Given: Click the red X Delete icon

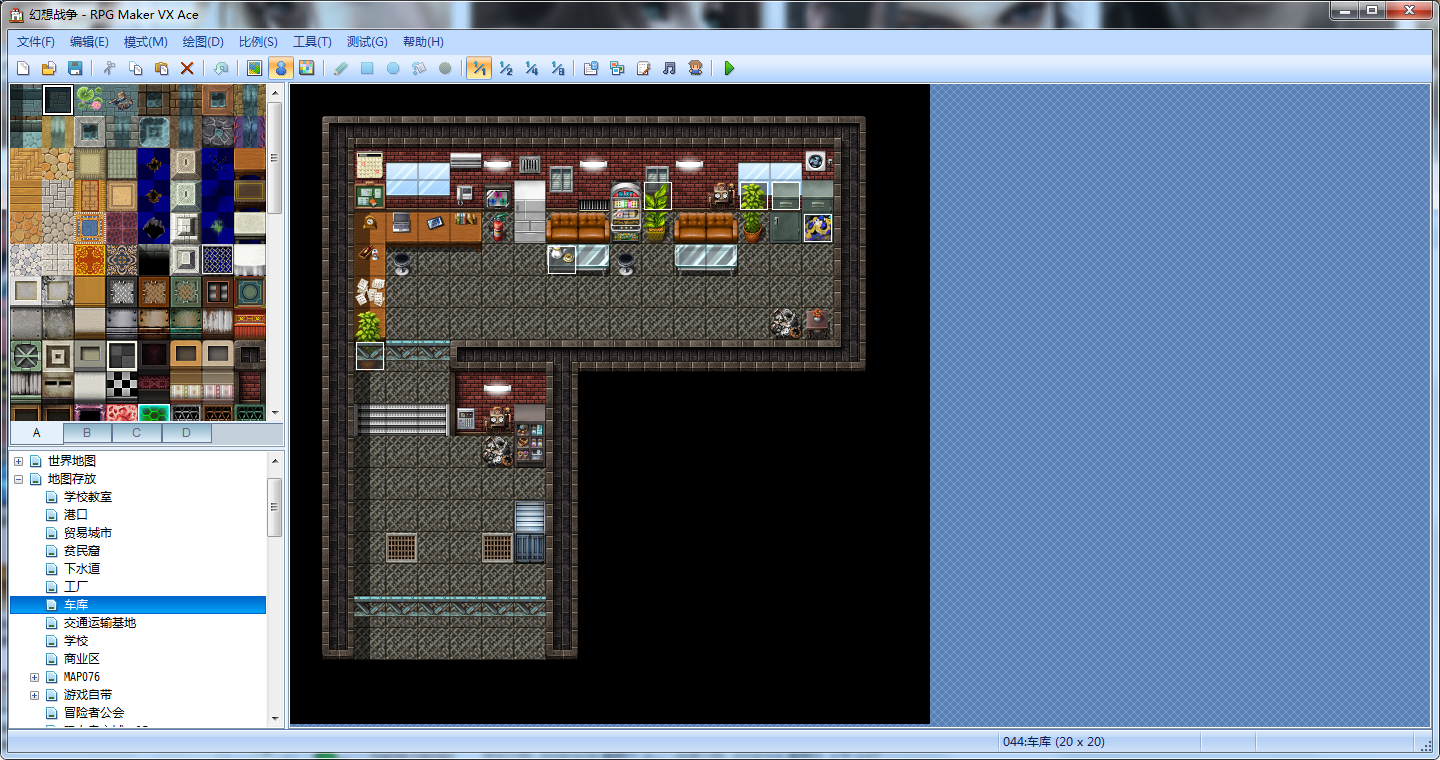Looking at the screenshot, I should click(187, 68).
